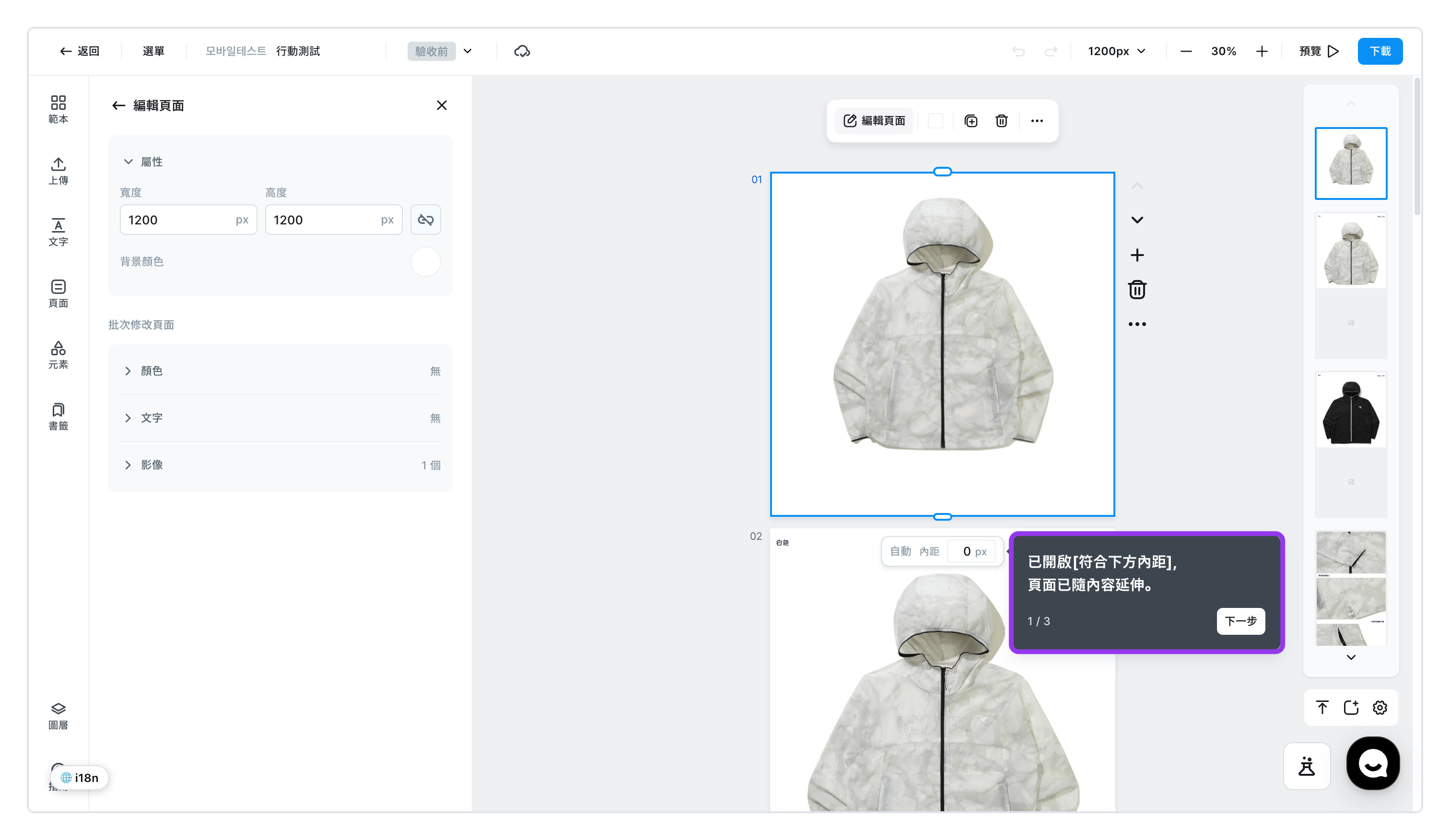The width and height of the screenshot is (1450, 840).
Task: Open the settings gear at bottom right
Action: 1380,708
